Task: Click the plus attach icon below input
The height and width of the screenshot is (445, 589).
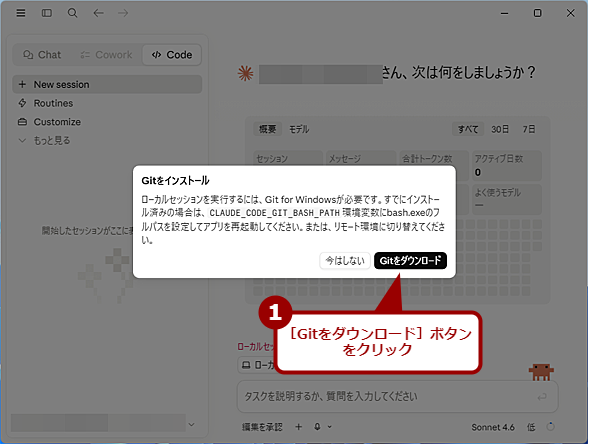Action: coord(299,427)
